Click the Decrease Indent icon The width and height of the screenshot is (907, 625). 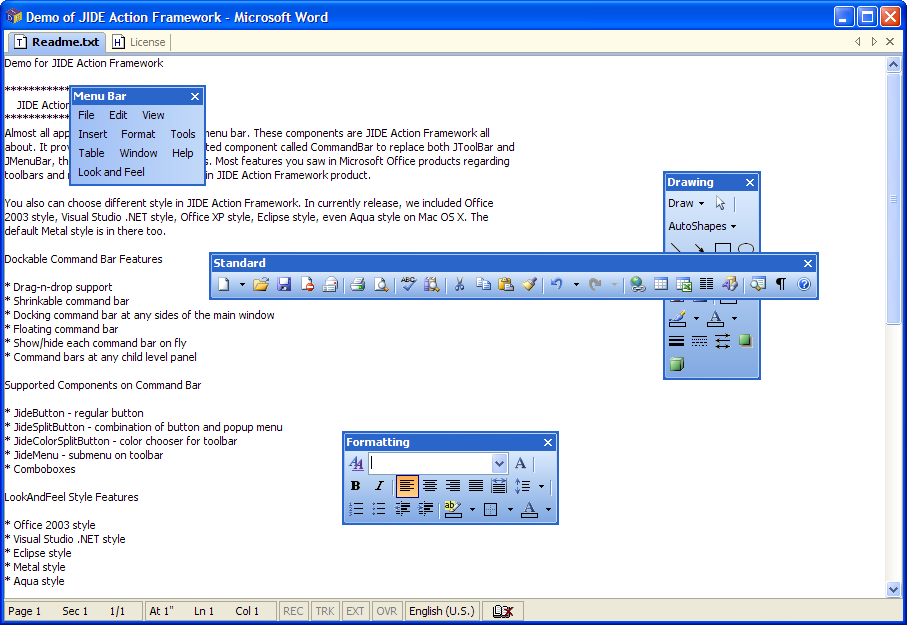pos(402,509)
